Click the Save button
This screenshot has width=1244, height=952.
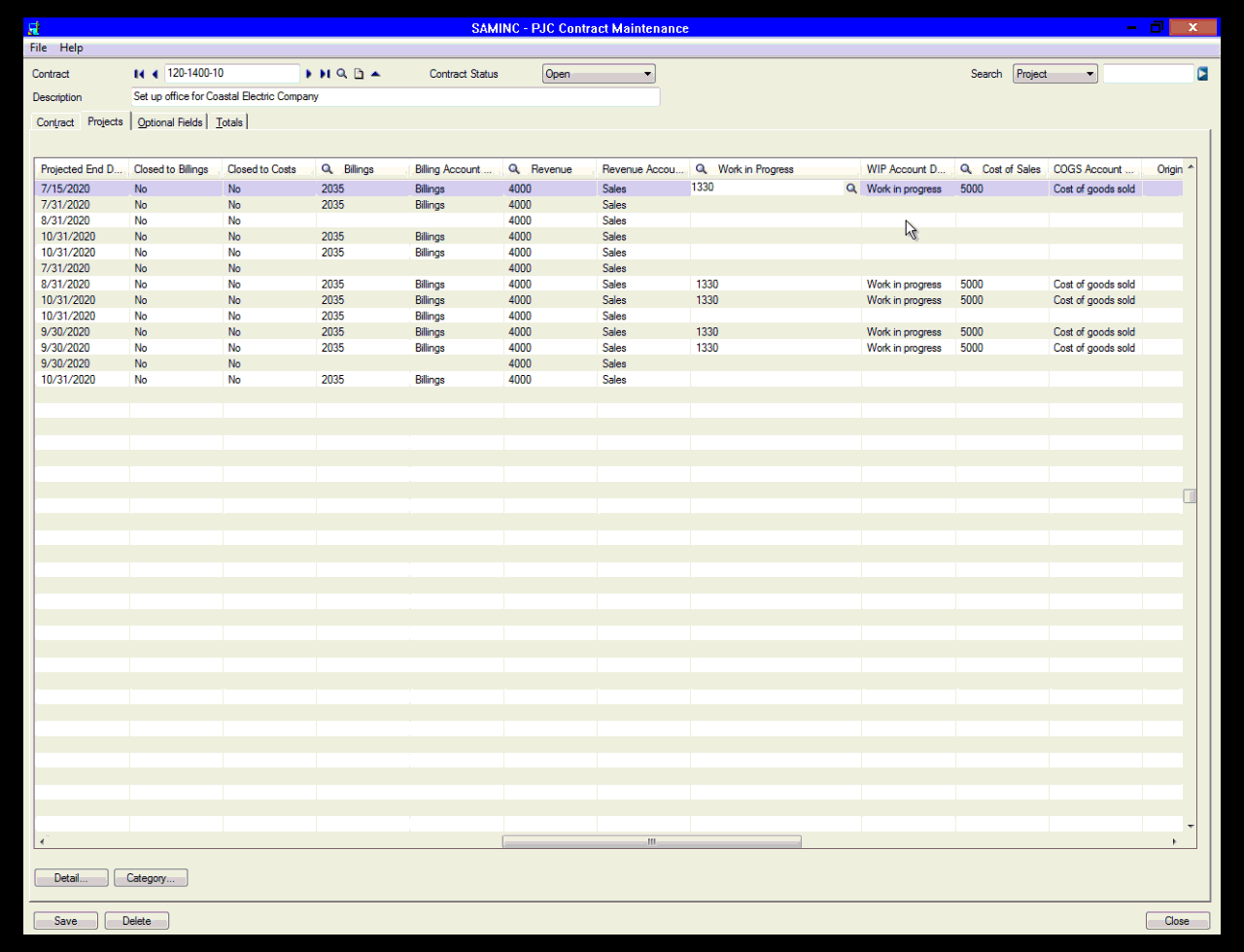click(65, 920)
